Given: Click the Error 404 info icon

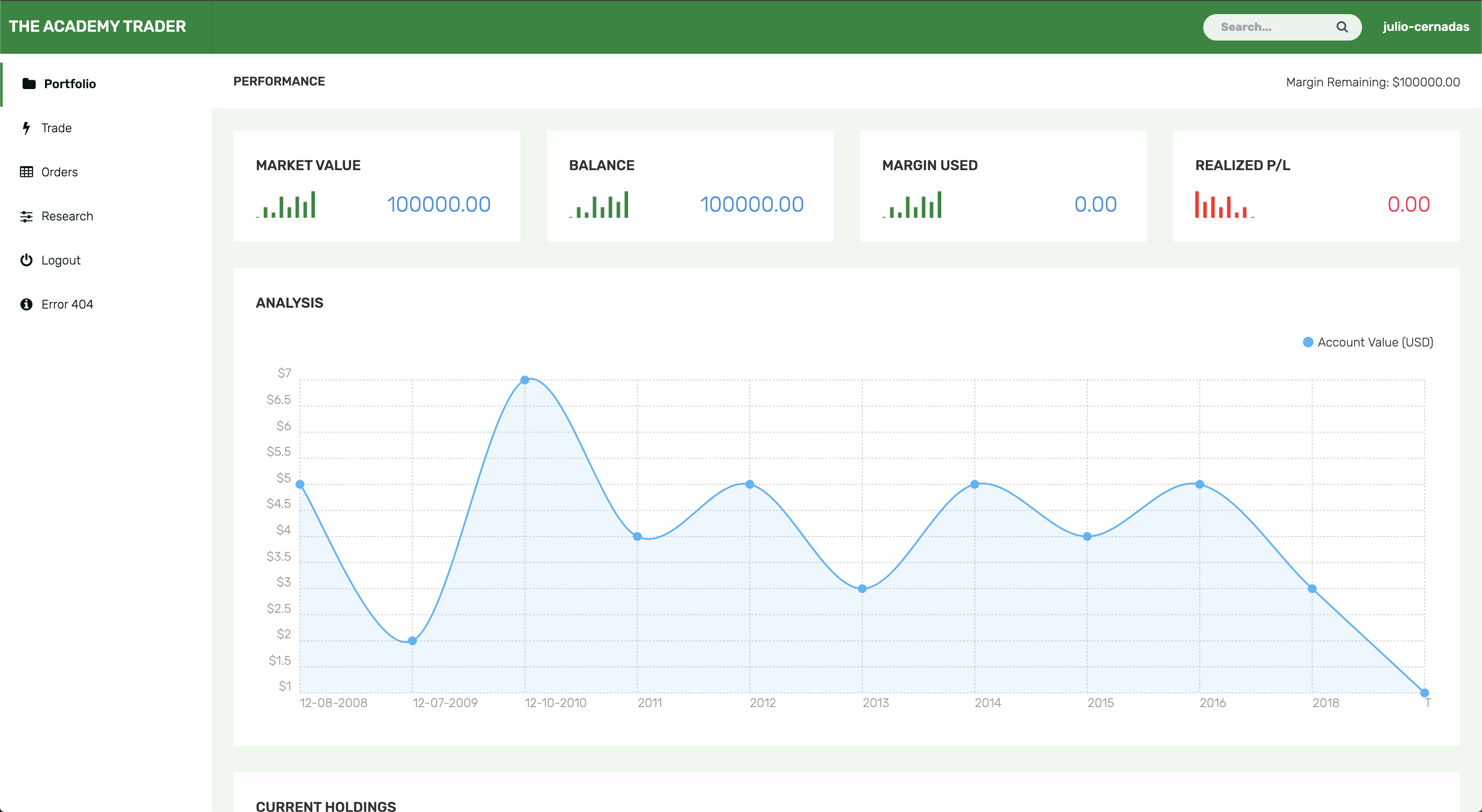Looking at the screenshot, I should point(26,304).
